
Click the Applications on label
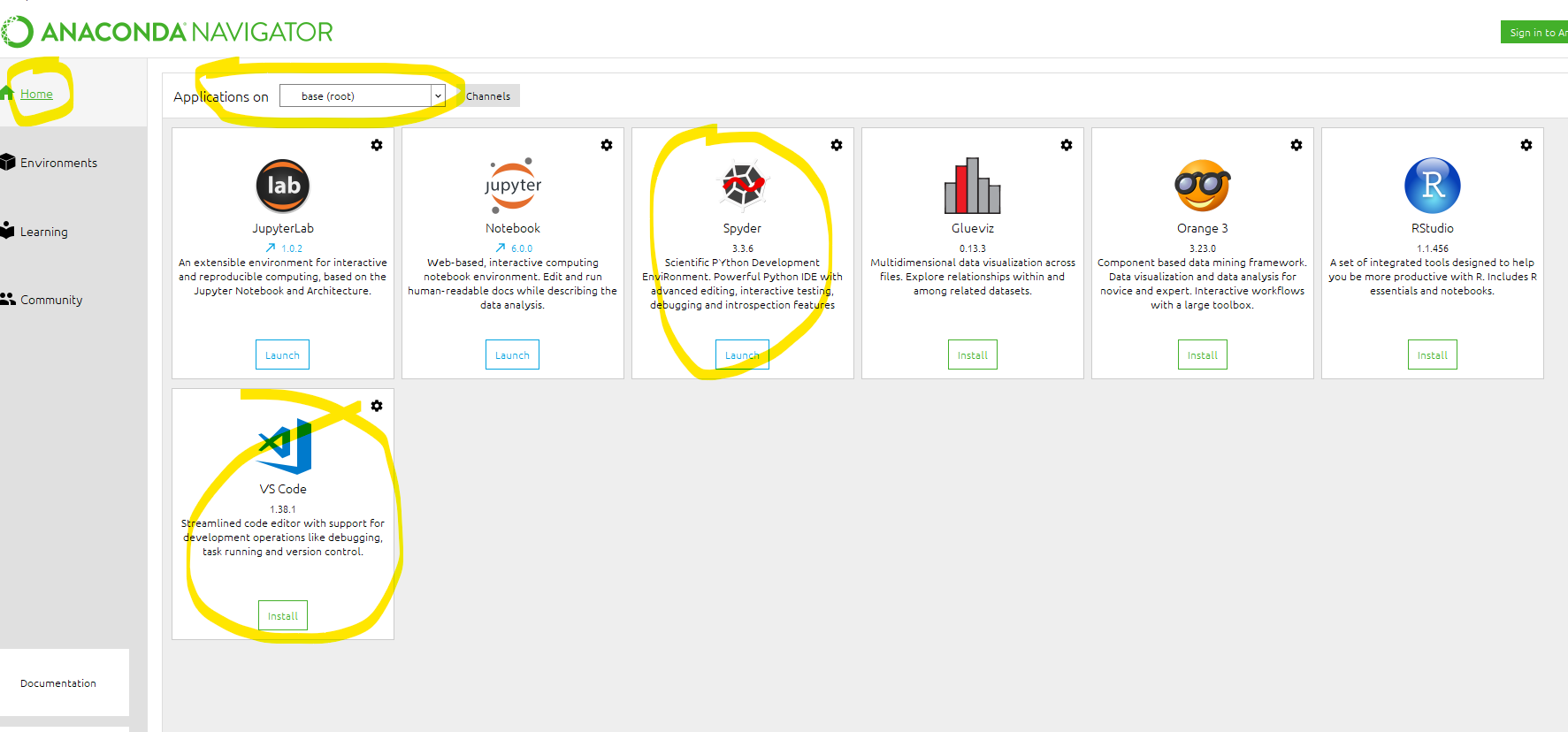(x=221, y=96)
